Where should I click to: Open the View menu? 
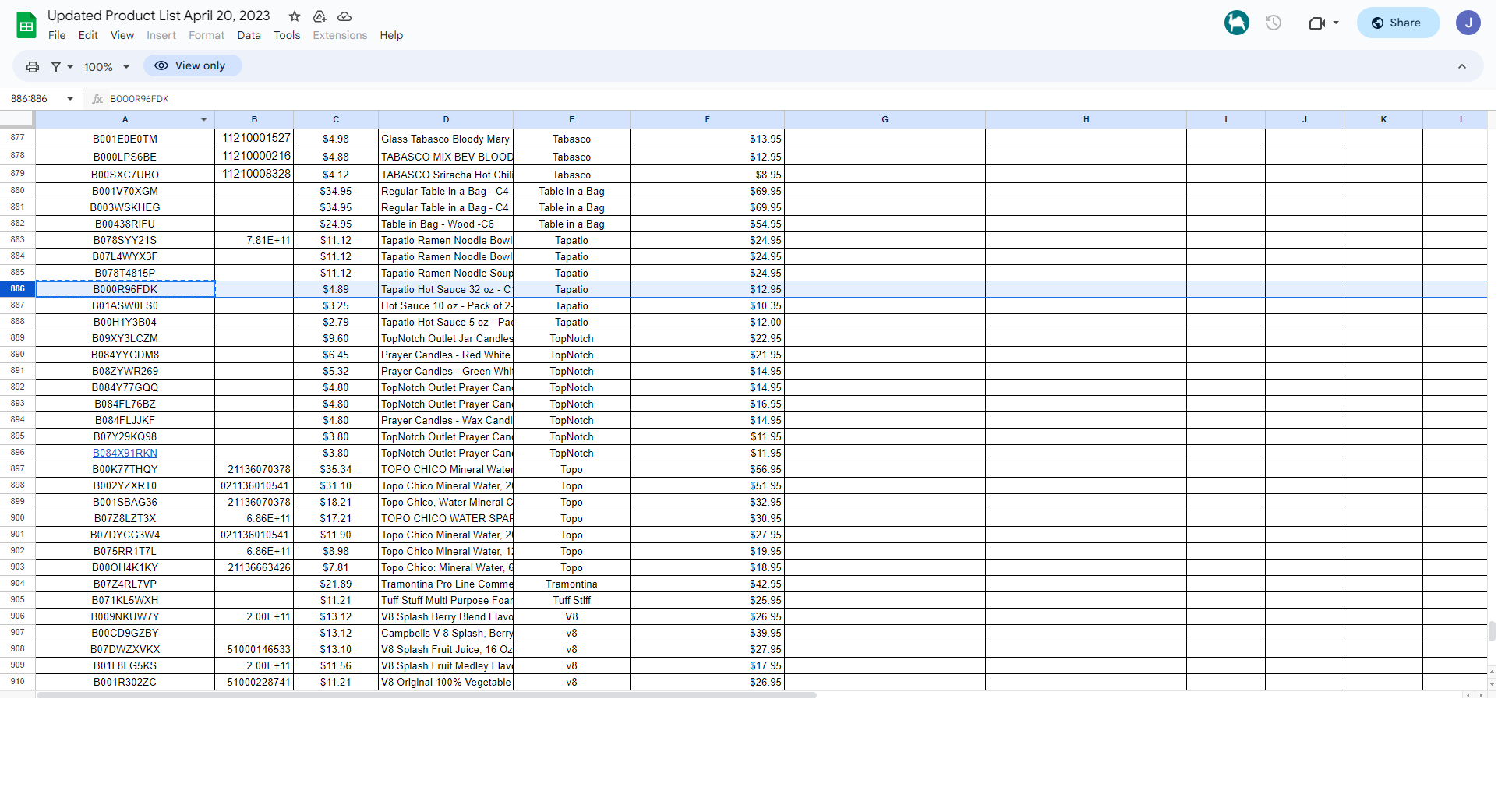point(122,35)
